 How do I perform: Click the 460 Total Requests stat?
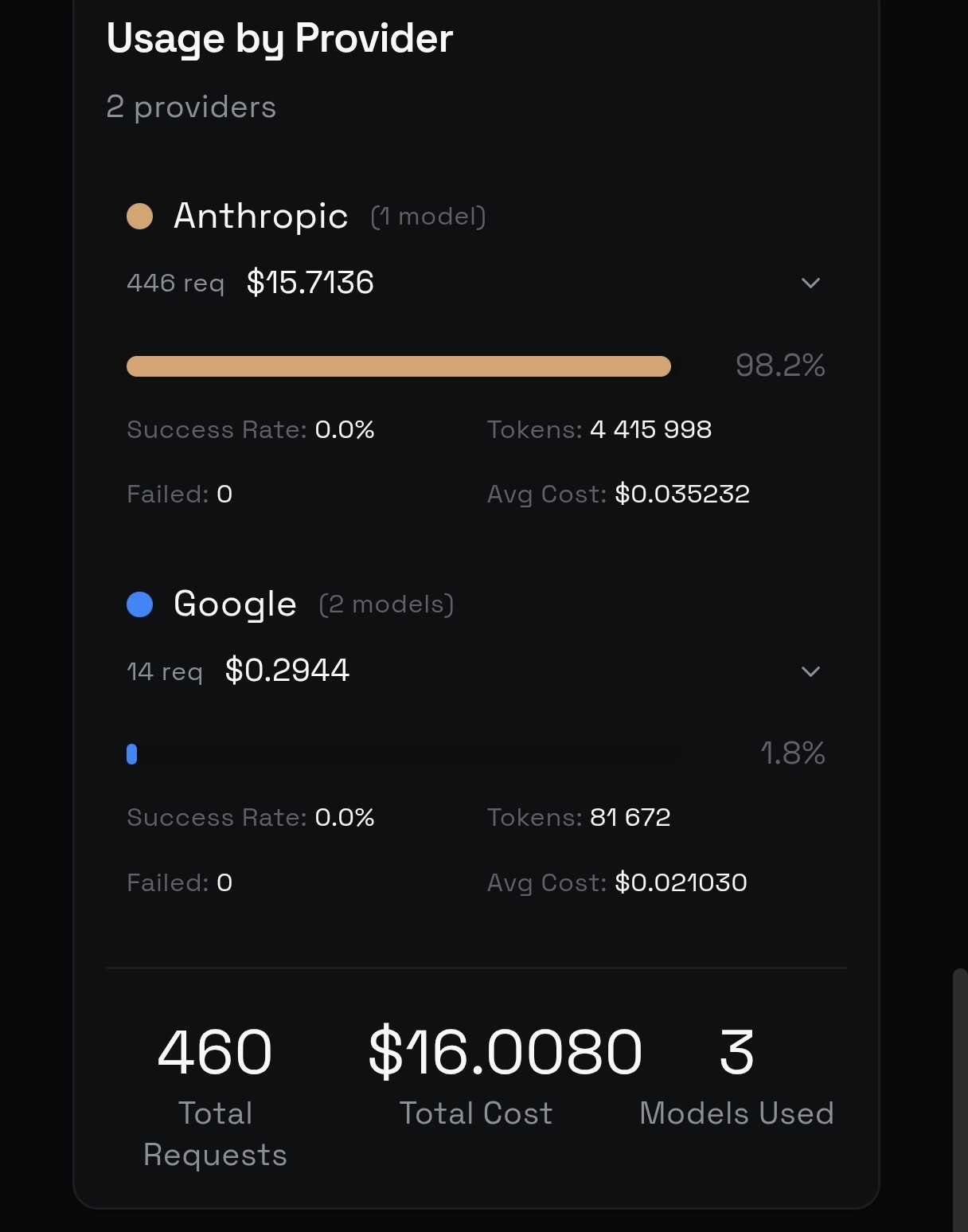(215, 1052)
